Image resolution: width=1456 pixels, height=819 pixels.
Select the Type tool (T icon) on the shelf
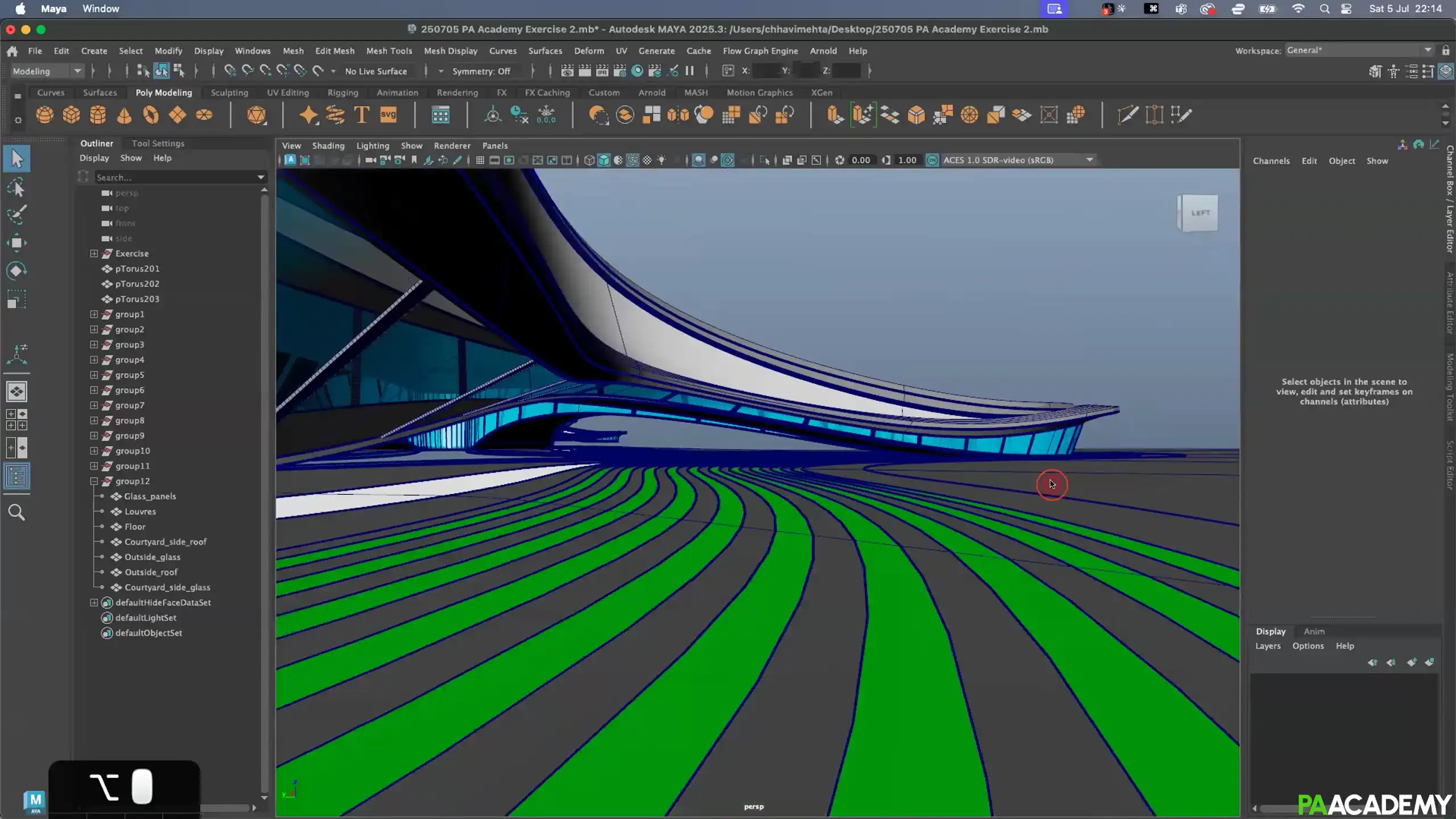tap(361, 115)
